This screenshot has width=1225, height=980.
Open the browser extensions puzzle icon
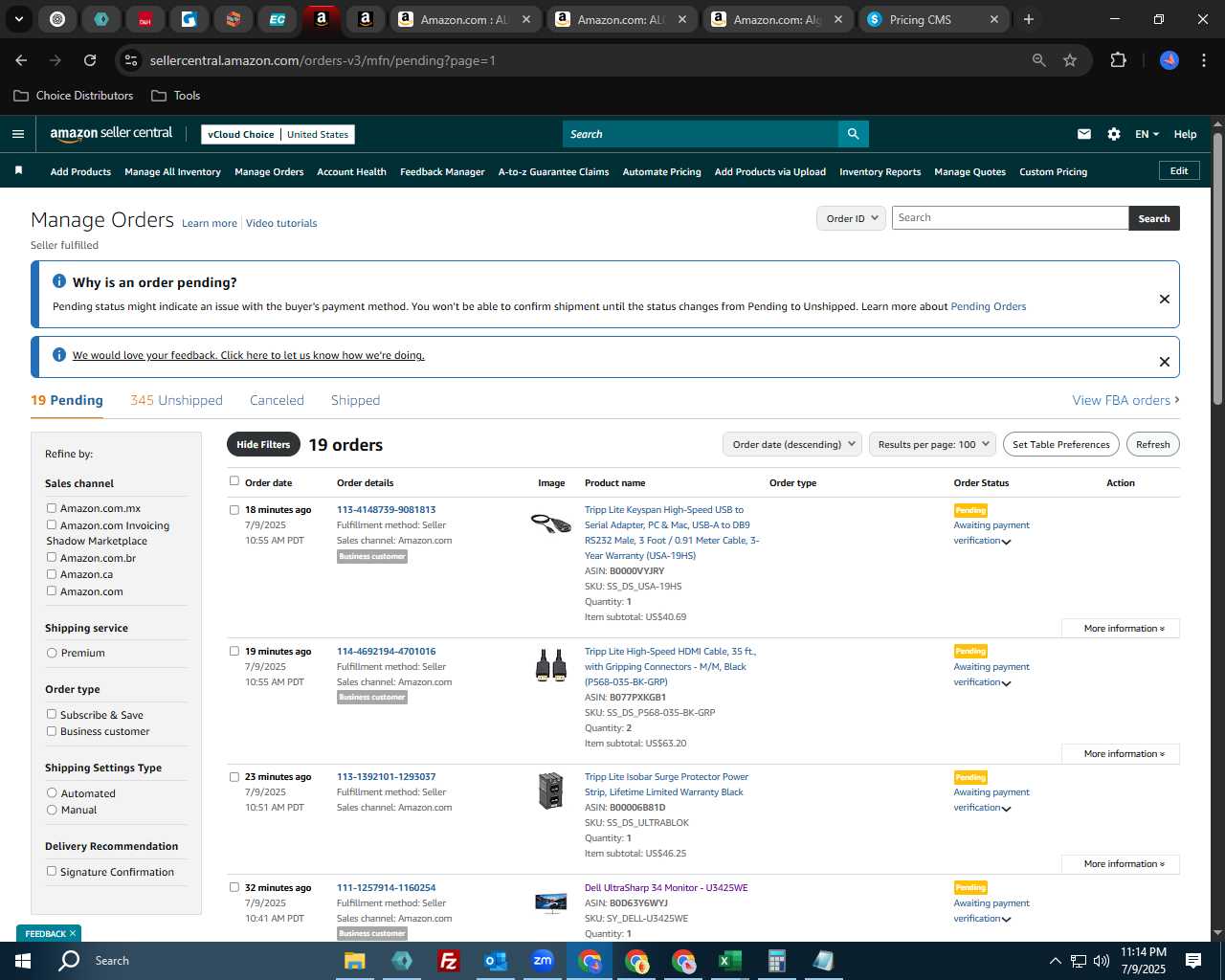[x=1118, y=60]
